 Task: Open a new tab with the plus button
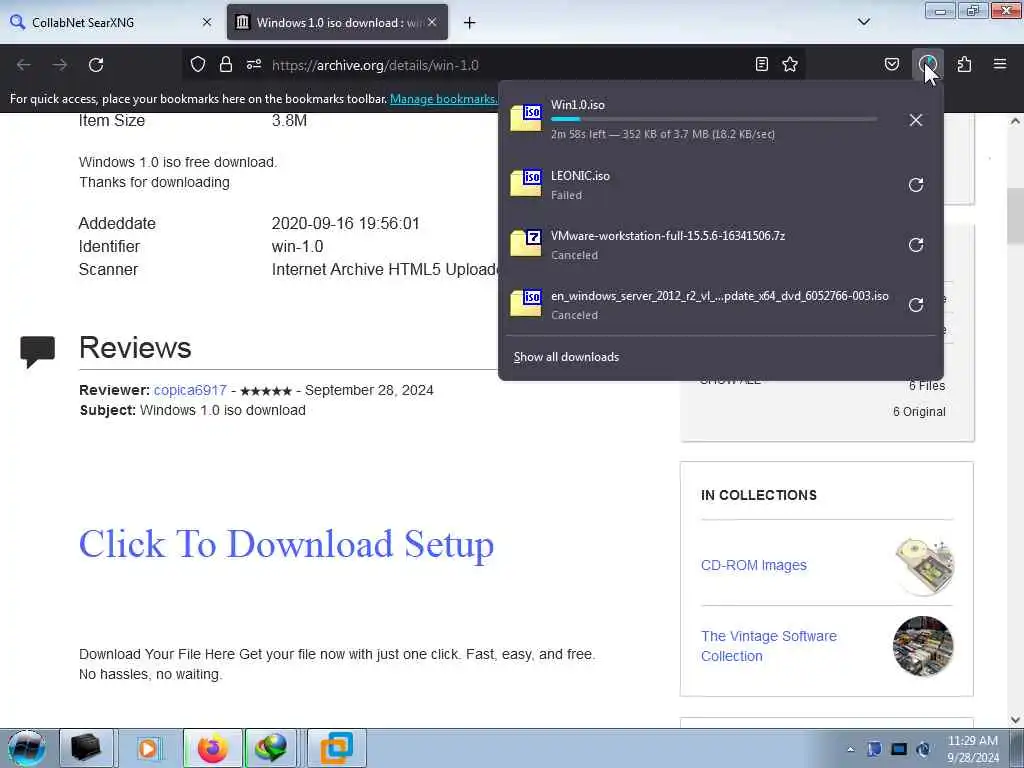coord(469,23)
